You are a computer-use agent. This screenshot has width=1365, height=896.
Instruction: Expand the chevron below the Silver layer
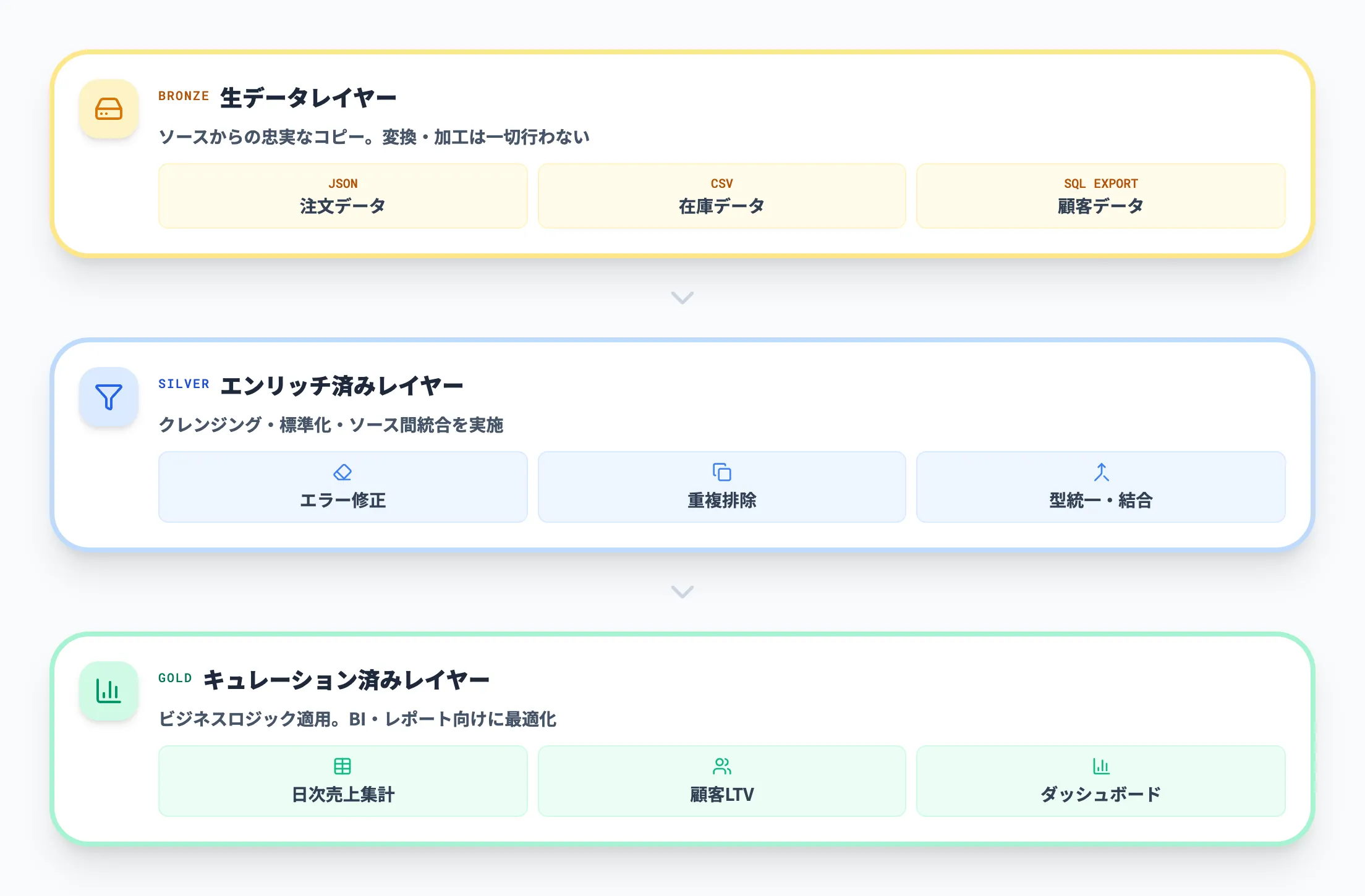click(682, 592)
